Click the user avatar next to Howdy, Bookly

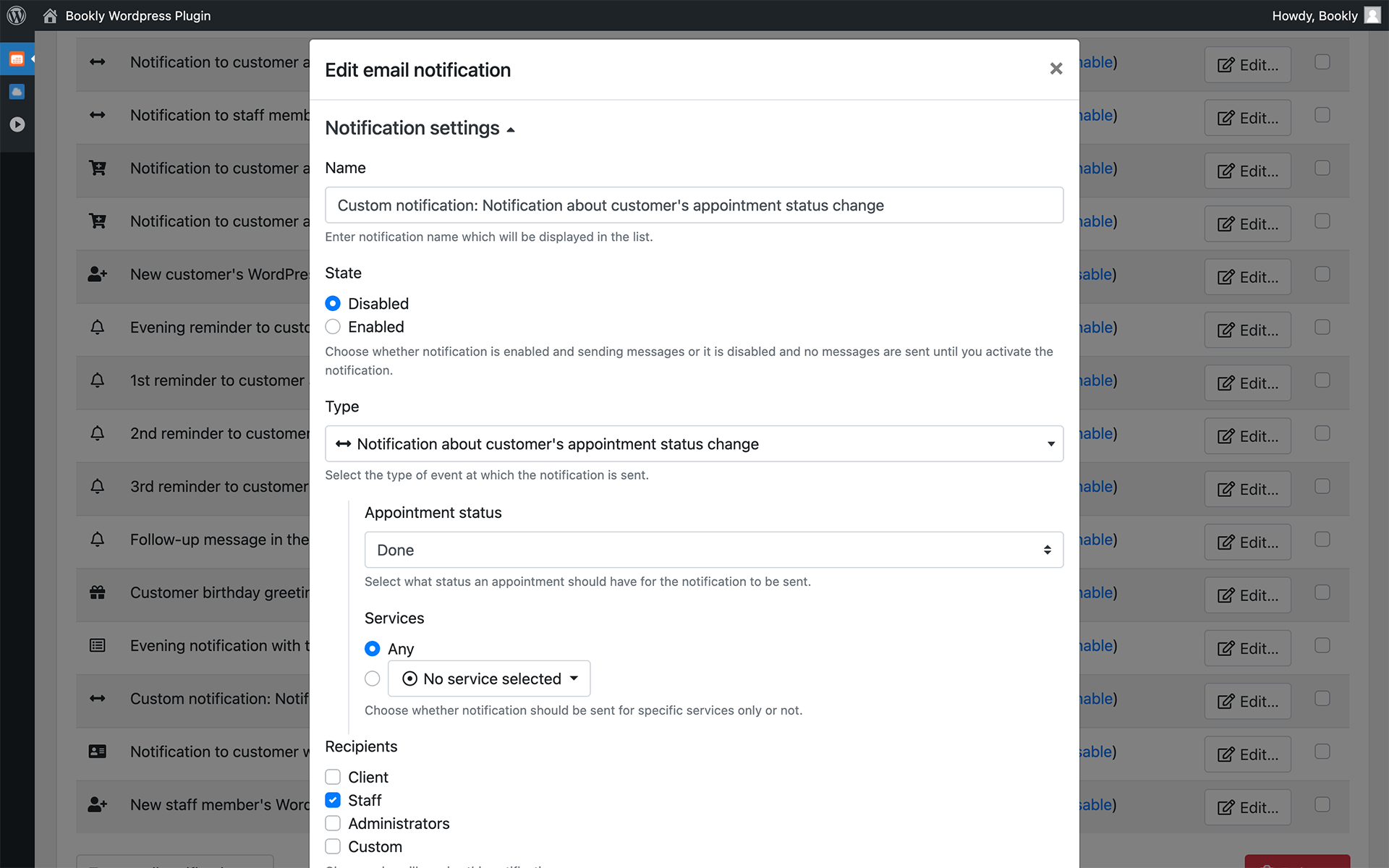(x=1372, y=15)
